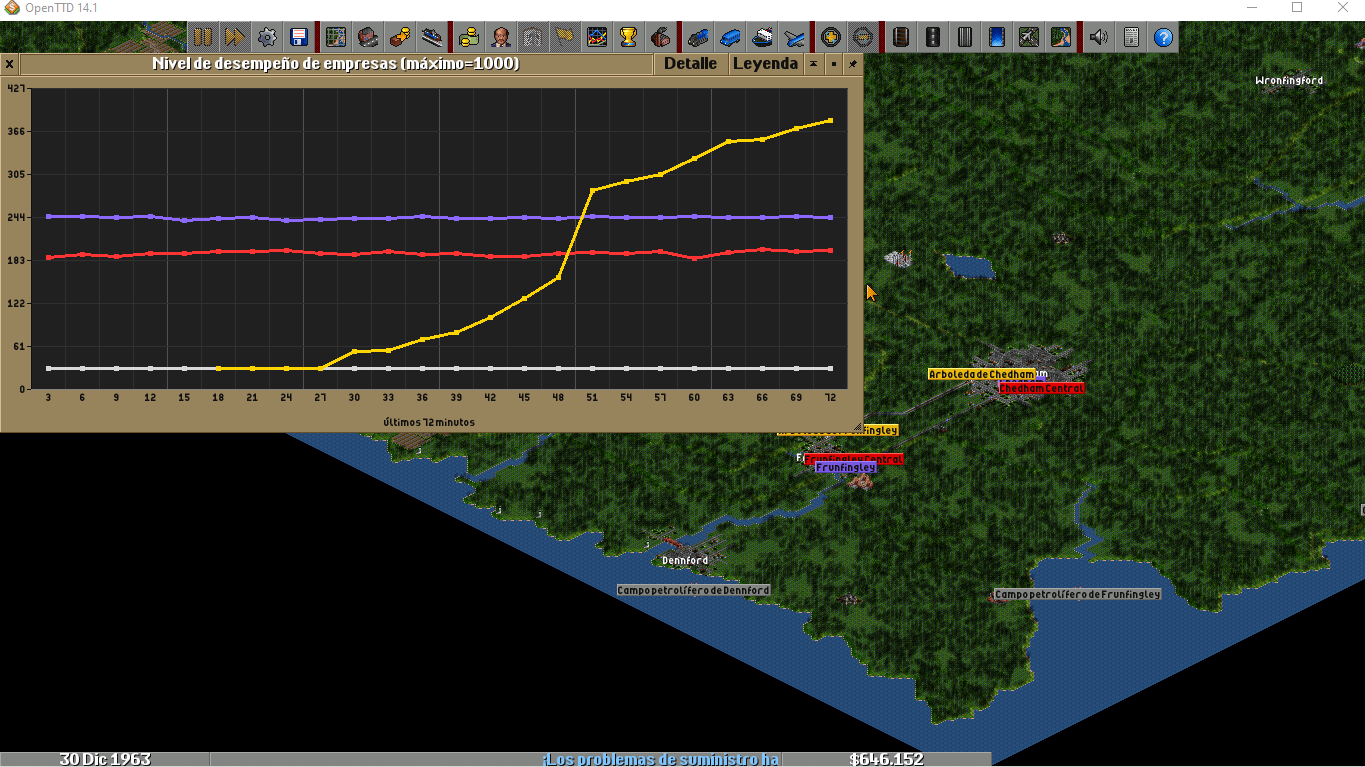The height and width of the screenshot is (767, 1365).
Task: Zoom out the map view
Action: [x=863, y=38]
